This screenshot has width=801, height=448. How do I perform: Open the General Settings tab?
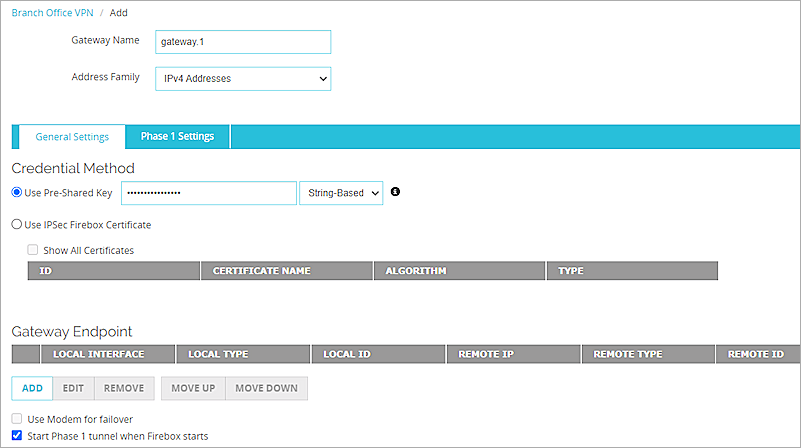tap(72, 137)
